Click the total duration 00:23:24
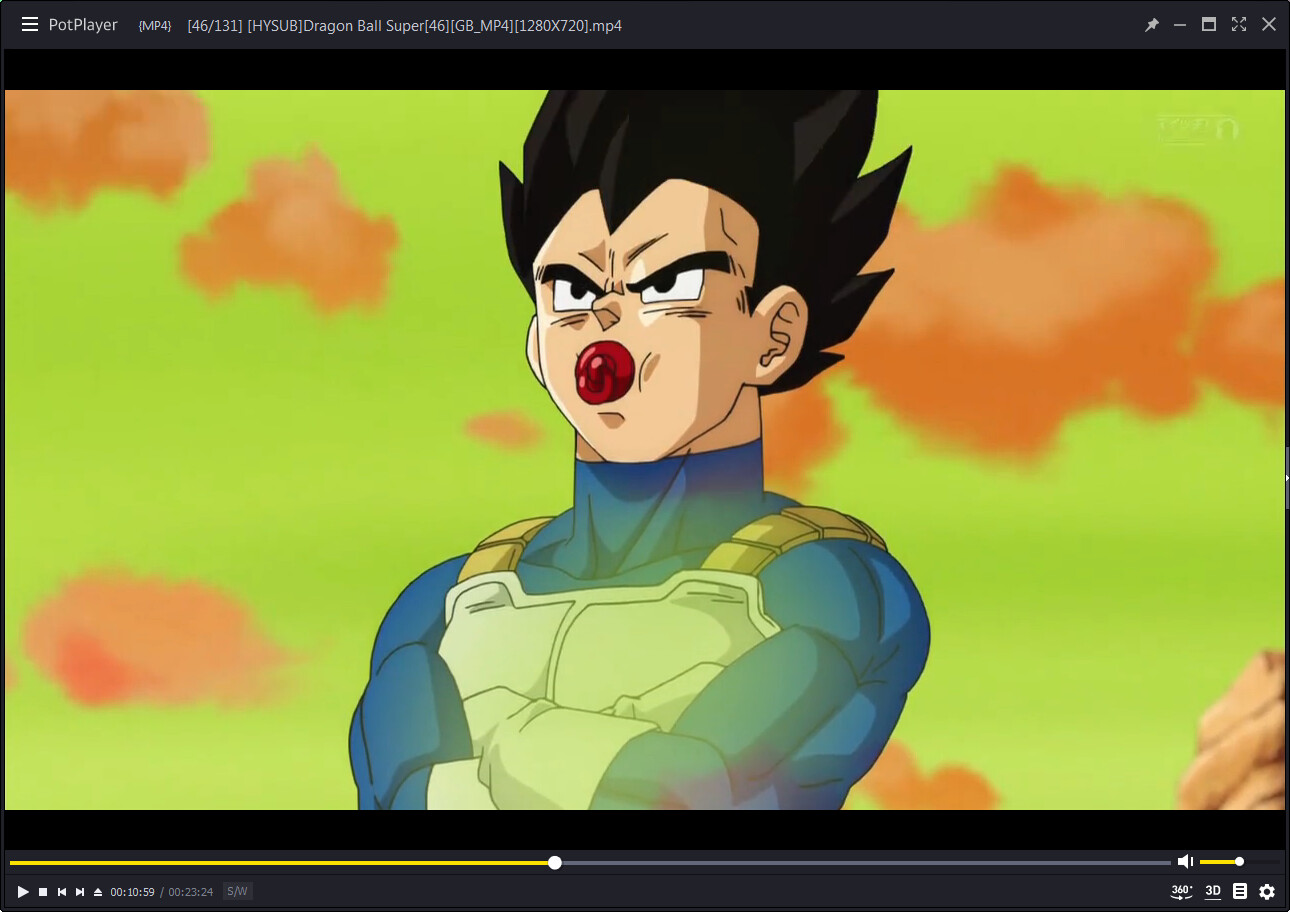 (x=190, y=892)
